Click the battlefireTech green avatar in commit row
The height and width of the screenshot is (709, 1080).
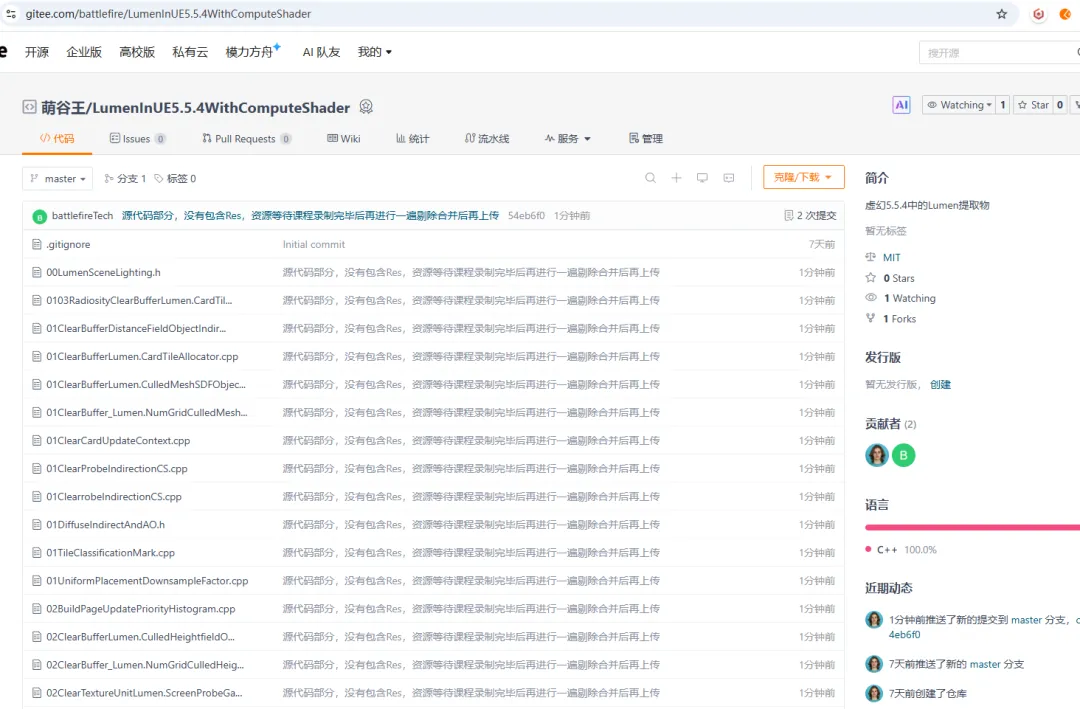[39, 216]
